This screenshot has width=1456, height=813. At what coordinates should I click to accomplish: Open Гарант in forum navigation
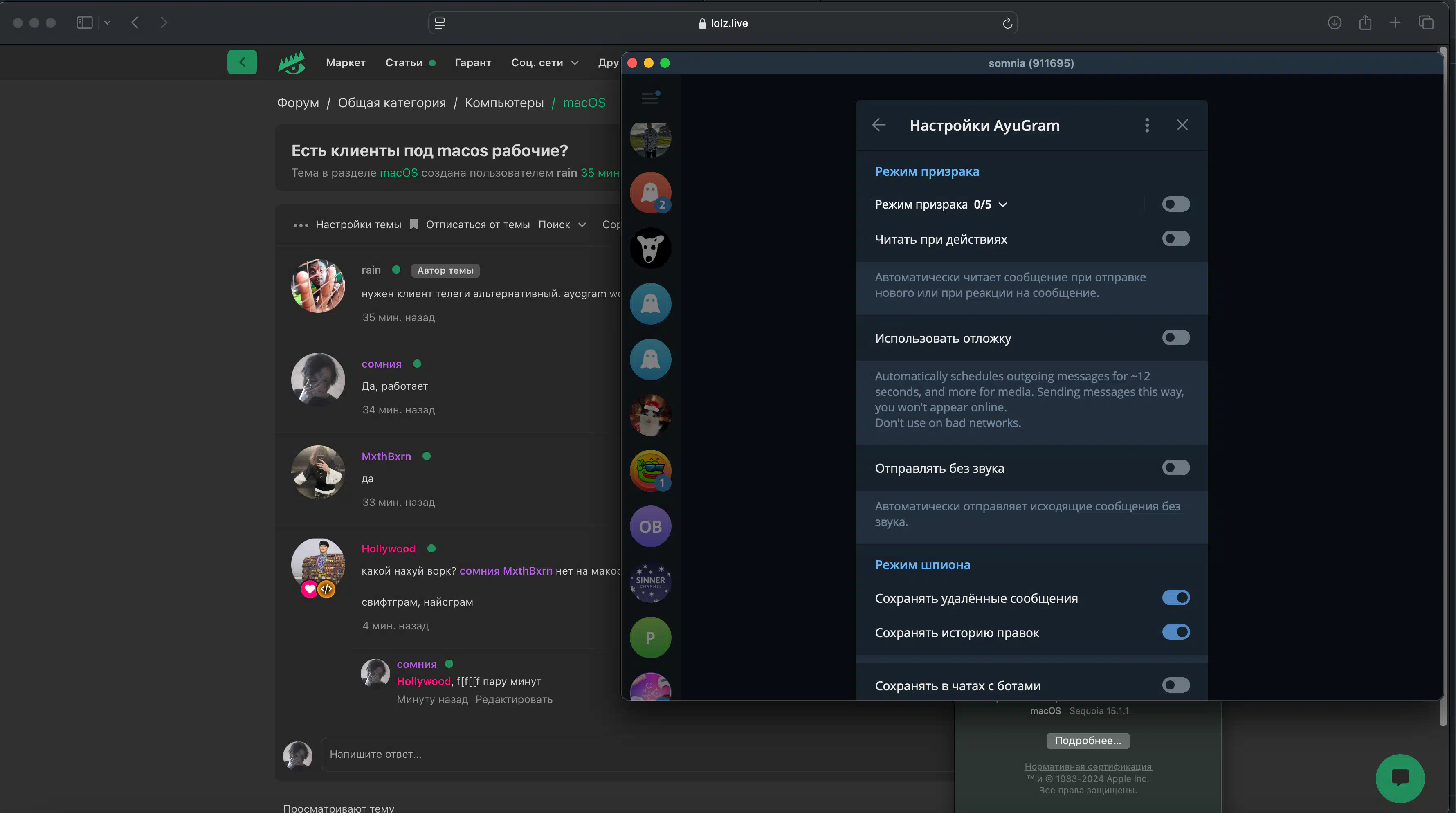pos(472,63)
